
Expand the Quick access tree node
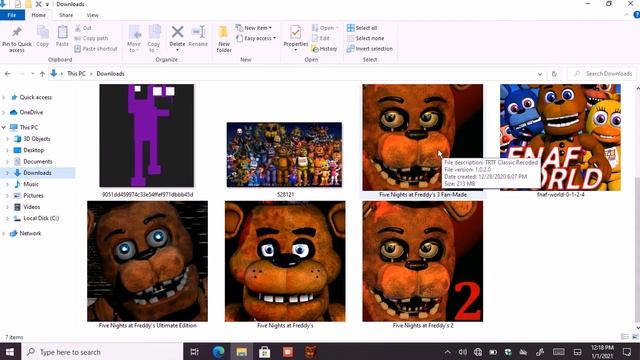coord(4,97)
